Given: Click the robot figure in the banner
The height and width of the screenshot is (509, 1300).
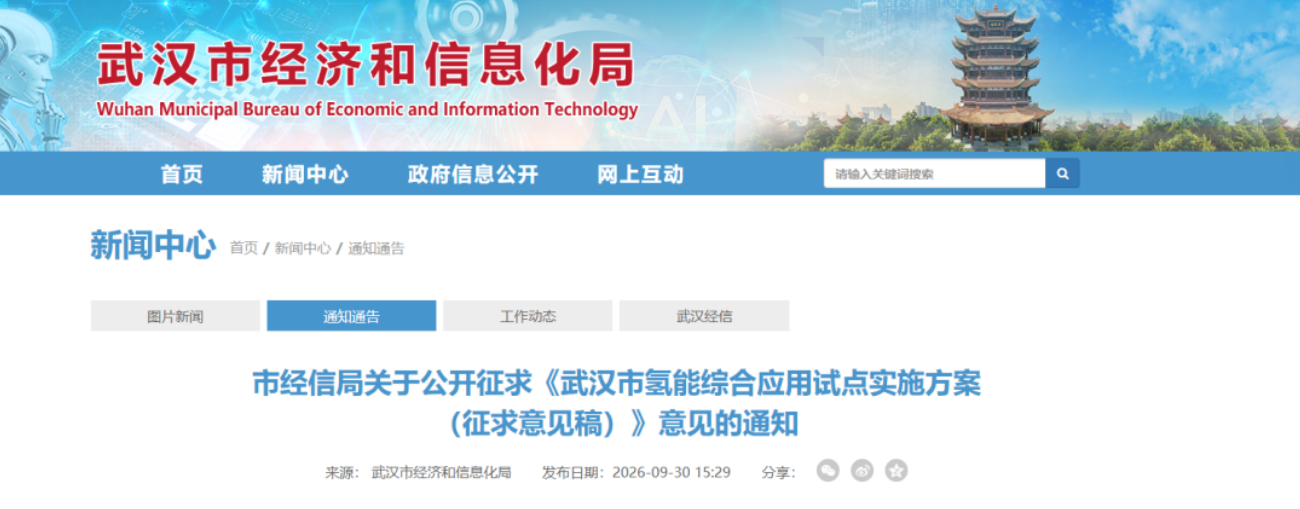Looking at the screenshot, I should click(30, 80).
